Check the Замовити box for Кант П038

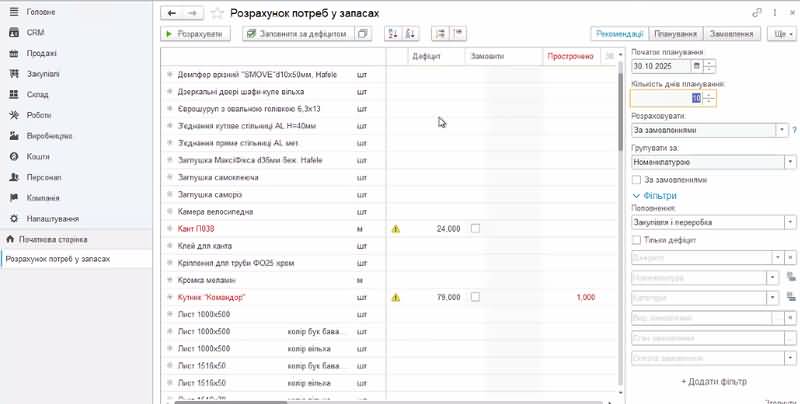pos(475,228)
